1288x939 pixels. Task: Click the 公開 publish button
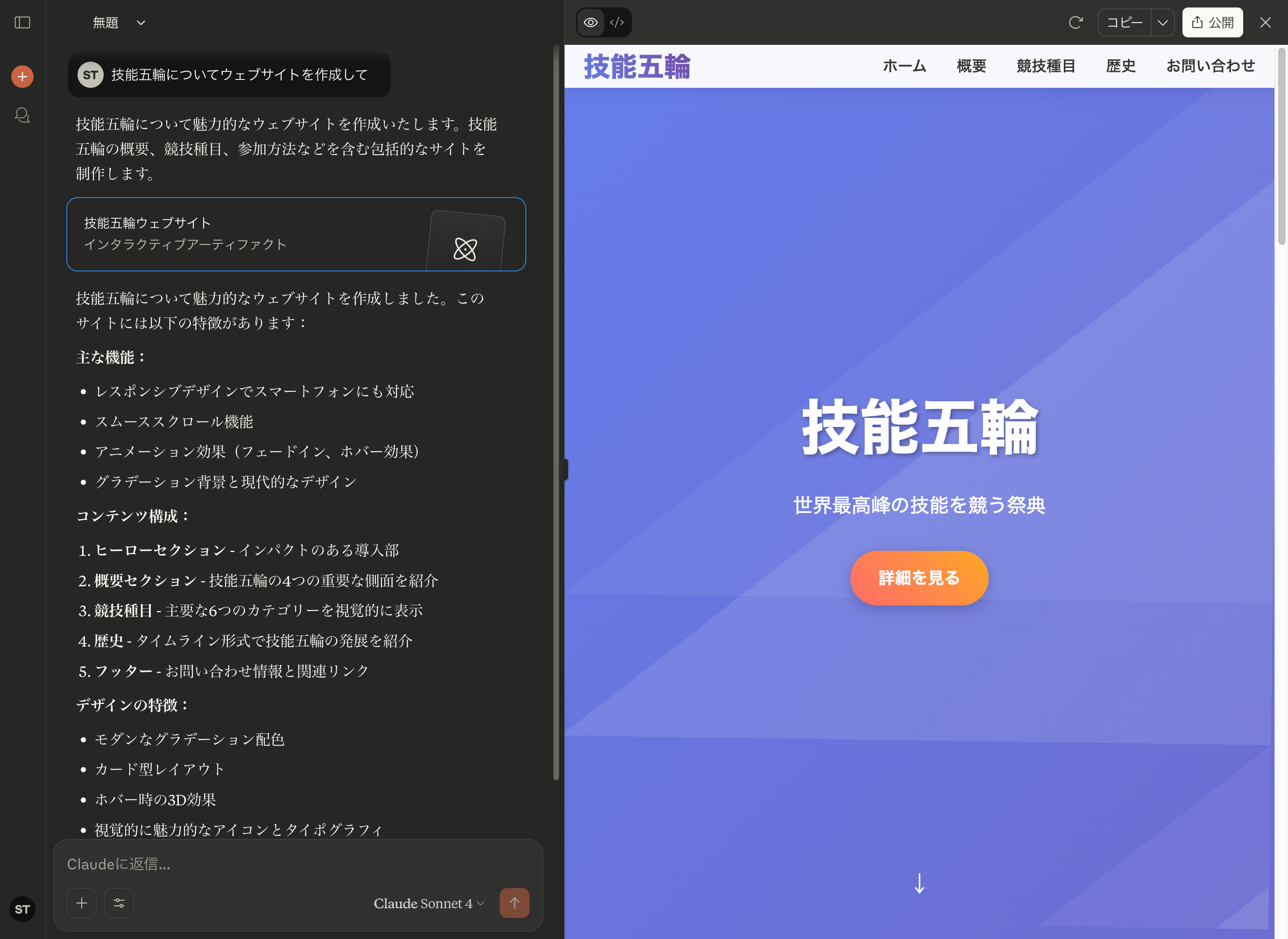1212,23
